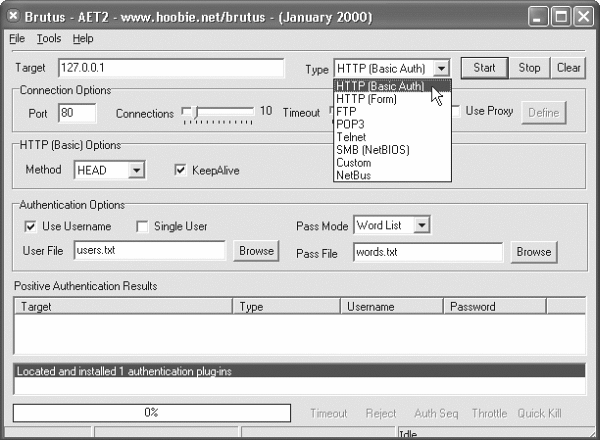Screen dimensions: 600x440
Task: Open the Type dropdown arrow
Action: click(443, 68)
